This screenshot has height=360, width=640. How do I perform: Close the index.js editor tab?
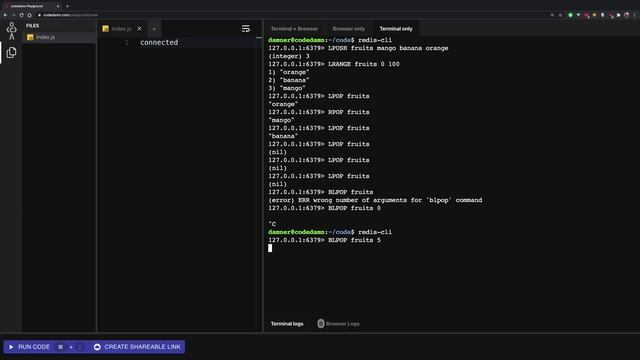(x=140, y=29)
